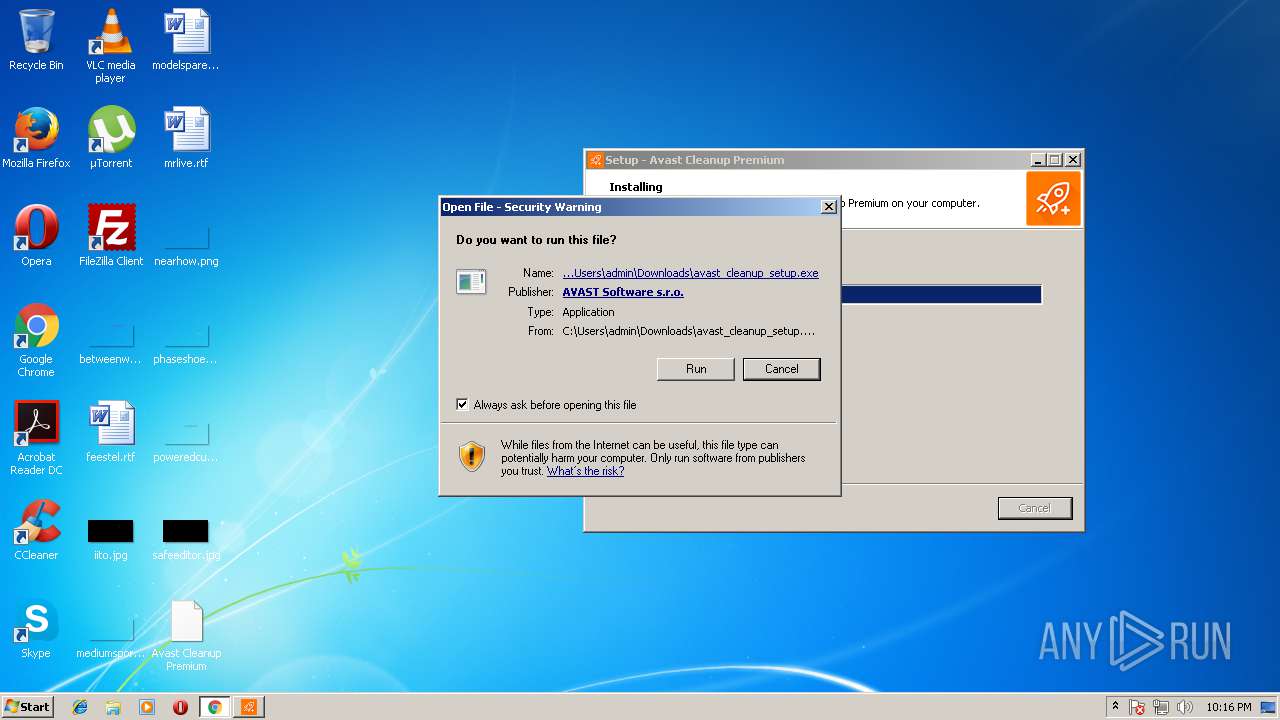Image resolution: width=1280 pixels, height=720 pixels.
Task: Click the application file icon in dialog
Action: click(x=471, y=282)
